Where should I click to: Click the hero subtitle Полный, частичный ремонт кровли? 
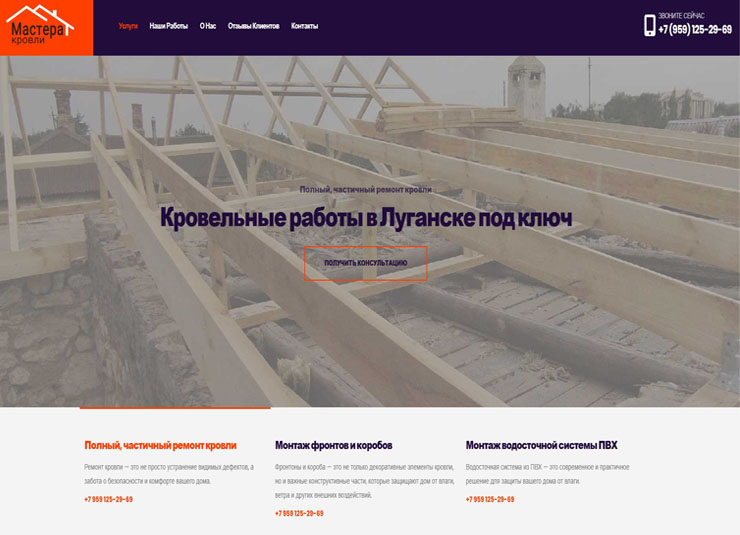click(x=366, y=190)
